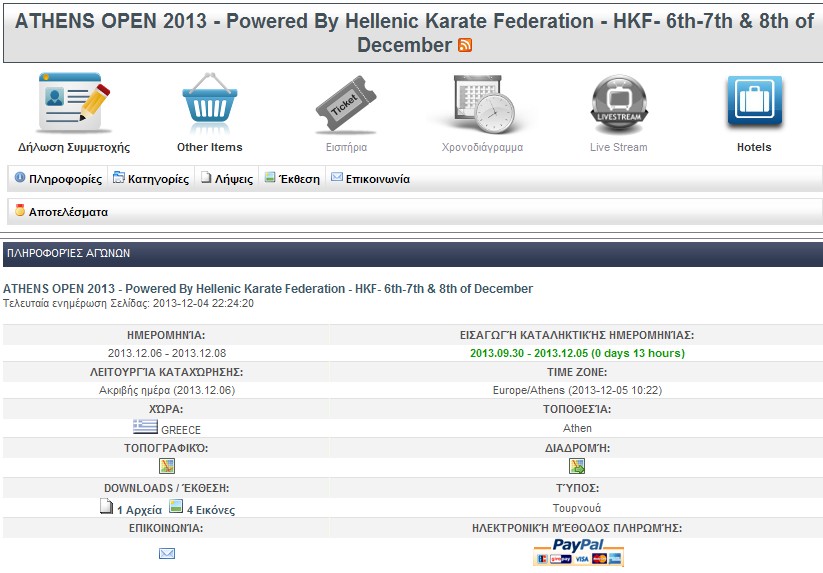Click the Χρονοδιάγραμμα calendar clock icon

pyautogui.click(x=482, y=105)
